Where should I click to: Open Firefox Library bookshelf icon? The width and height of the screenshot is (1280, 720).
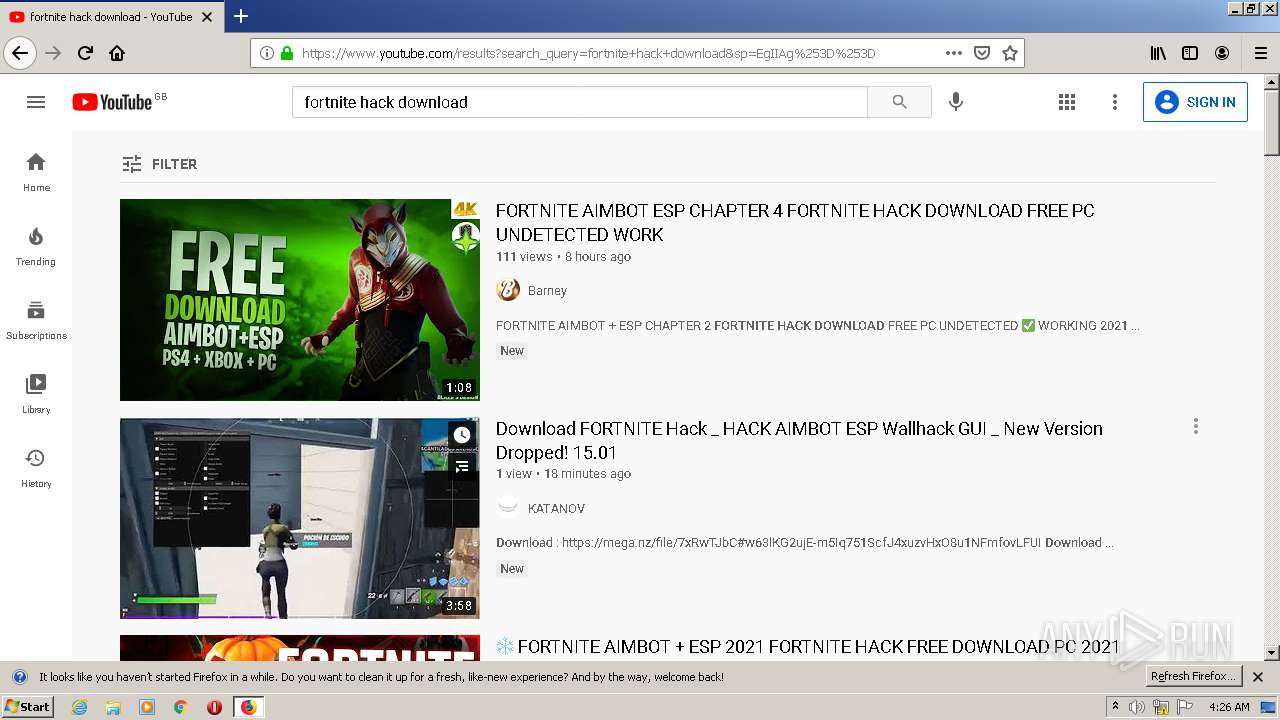(1158, 53)
